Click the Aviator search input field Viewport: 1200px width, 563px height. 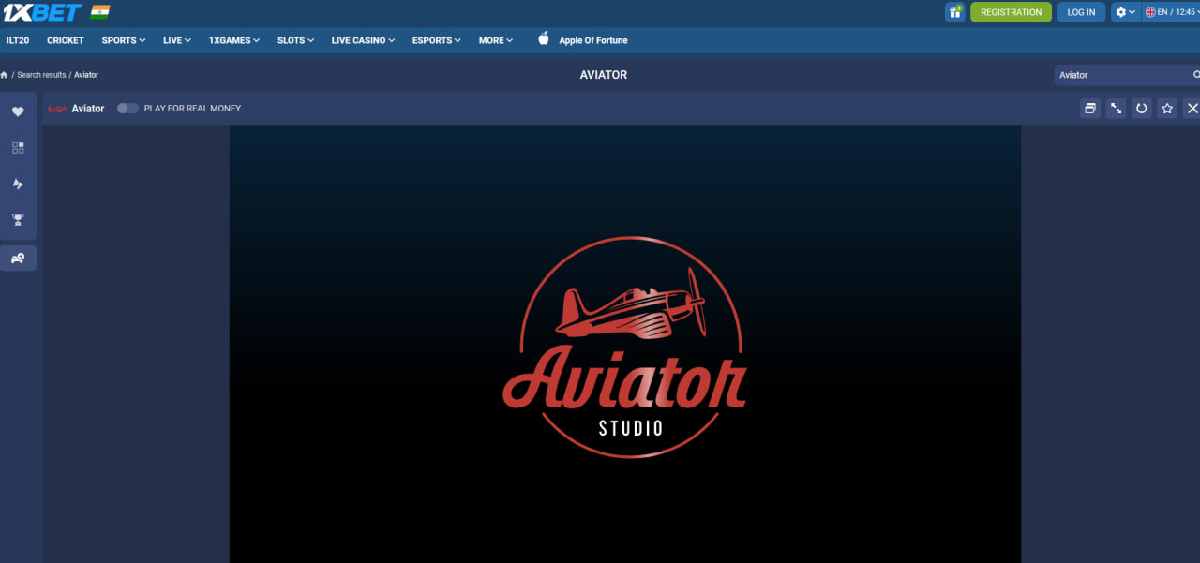[1120, 75]
